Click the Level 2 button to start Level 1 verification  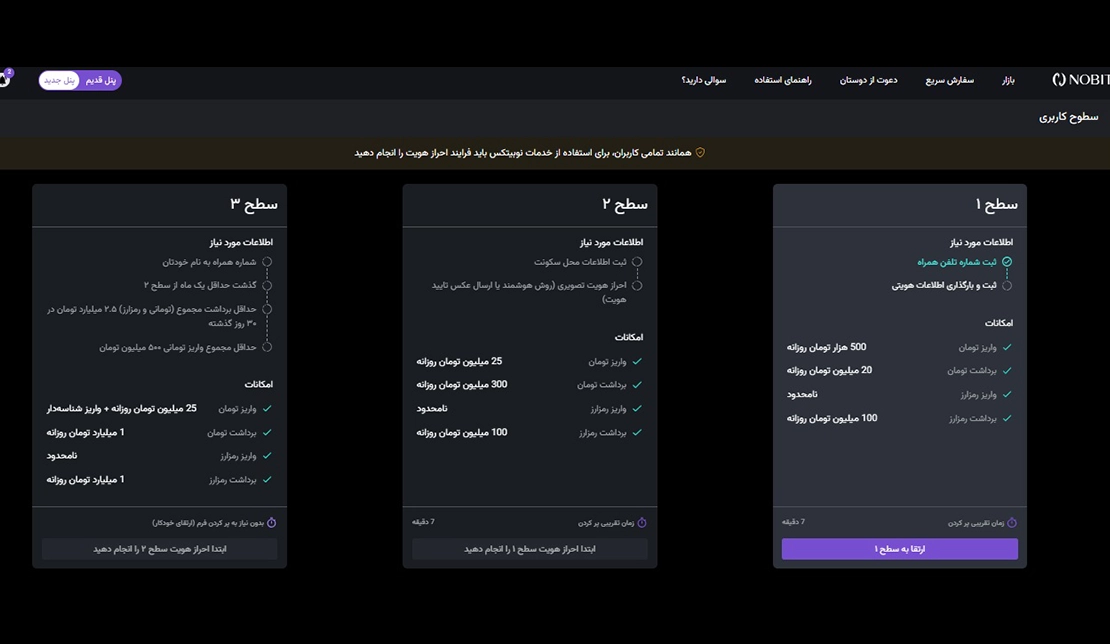(x=528, y=548)
